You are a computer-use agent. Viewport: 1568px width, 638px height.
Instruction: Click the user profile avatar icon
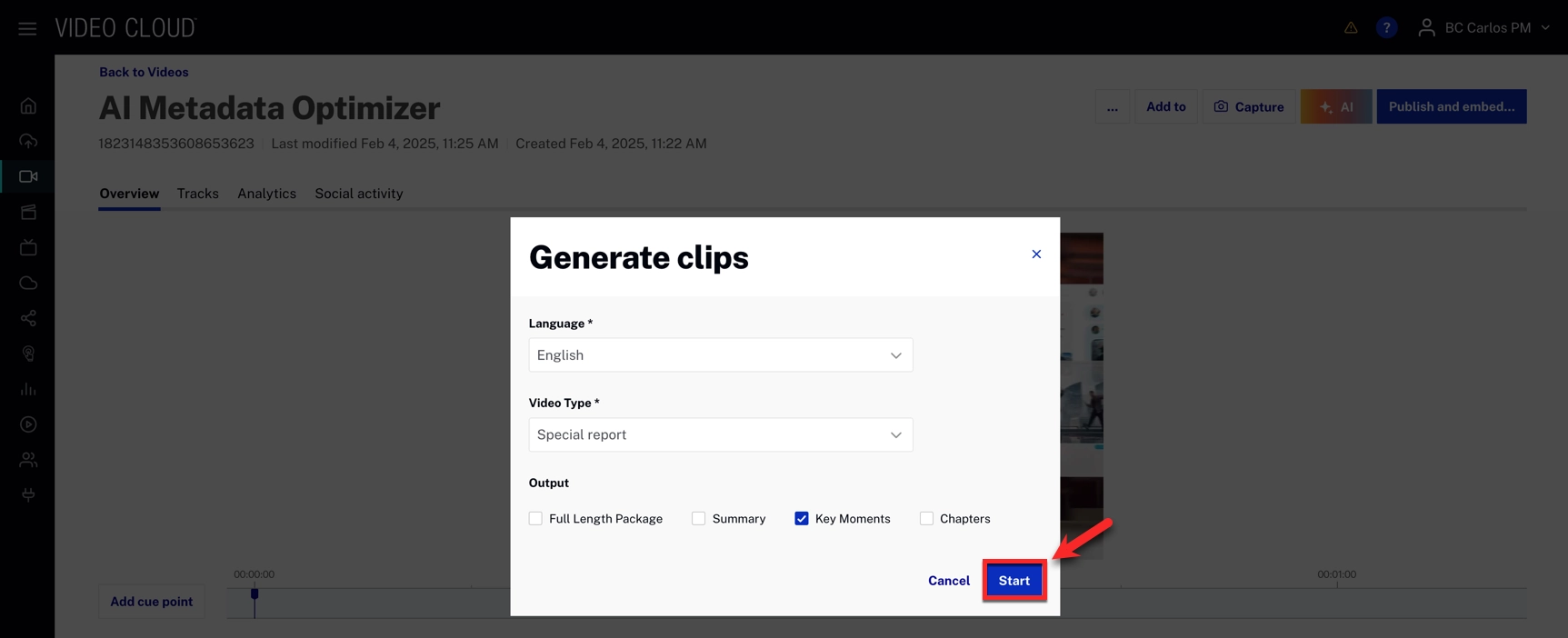click(1426, 28)
